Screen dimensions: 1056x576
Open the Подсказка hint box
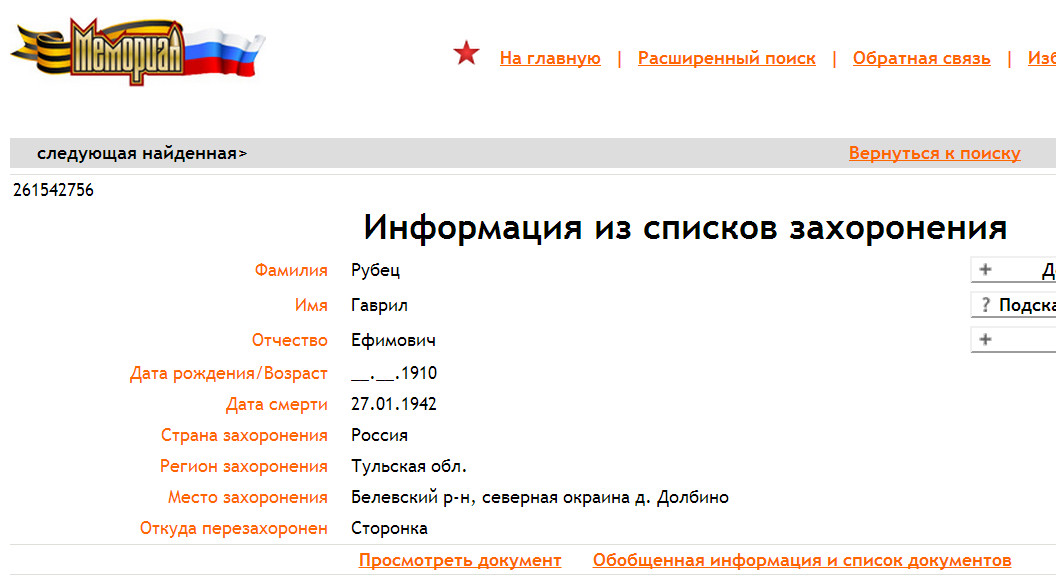click(1026, 305)
